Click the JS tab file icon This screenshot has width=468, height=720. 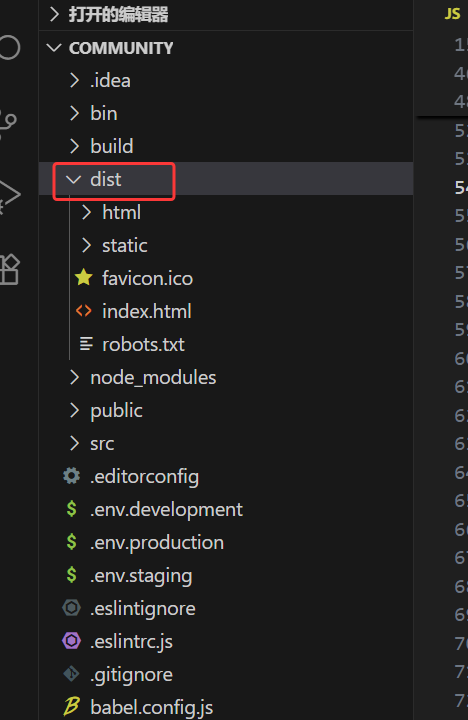pyautogui.click(x=452, y=14)
